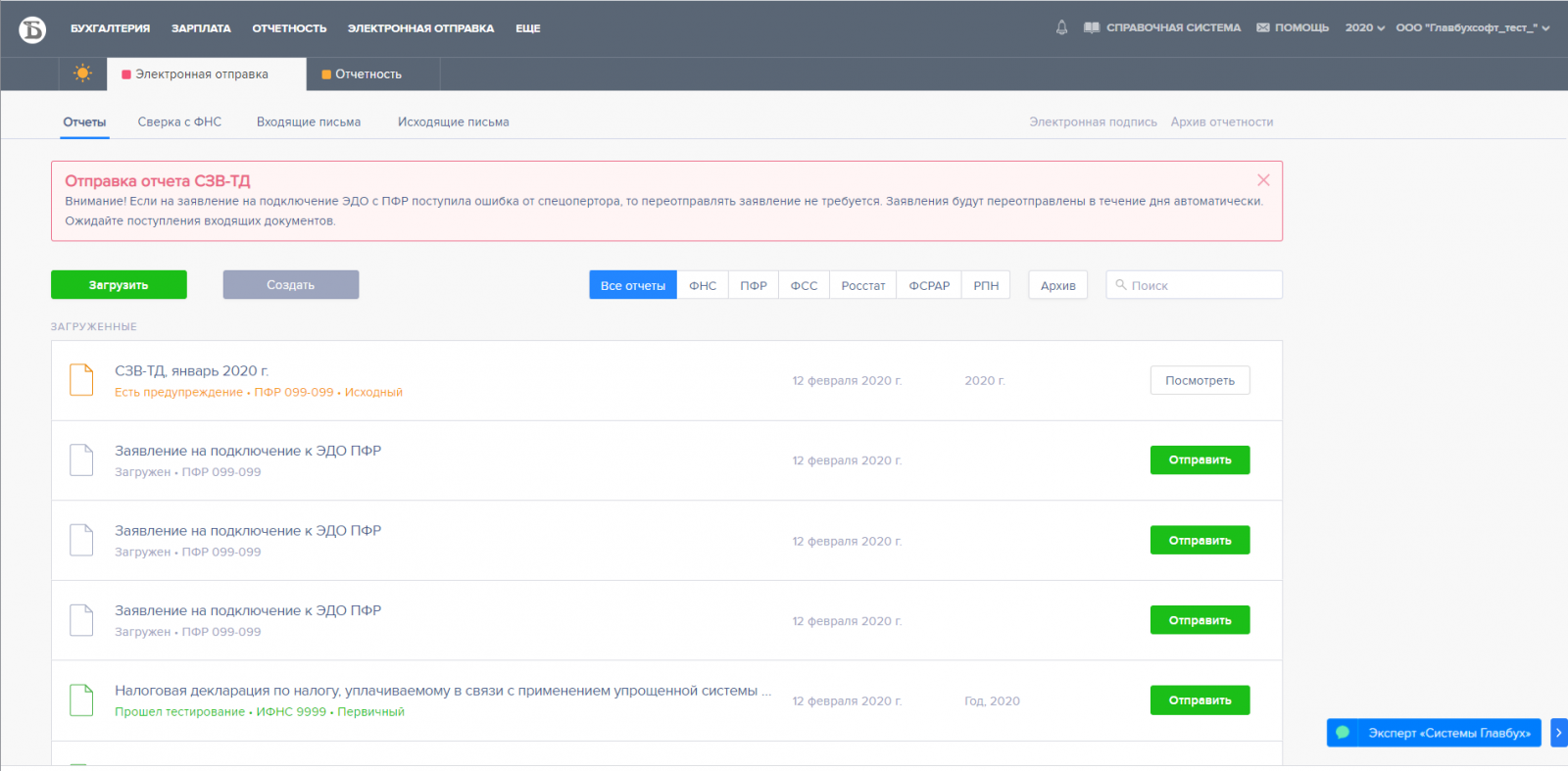Open ПОМОЩЬ with the envelope icon
The height and width of the screenshot is (771, 1568).
pyautogui.click(x=1293, y=27)
